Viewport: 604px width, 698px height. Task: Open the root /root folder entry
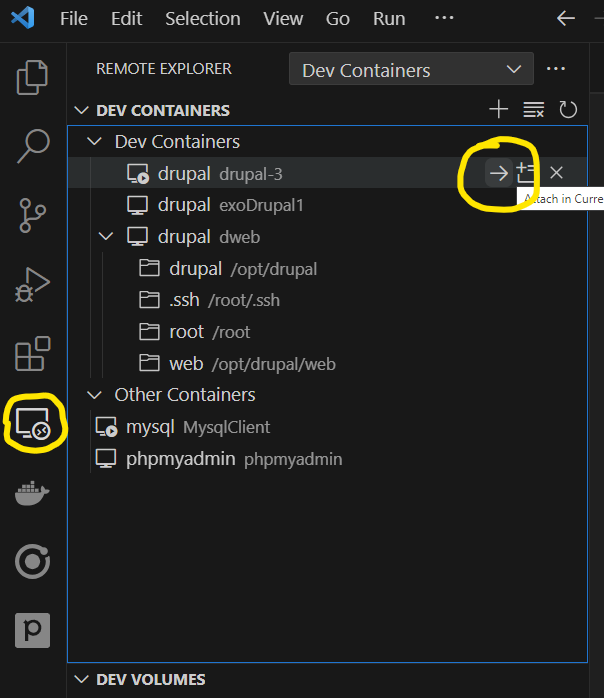[328, 332]
